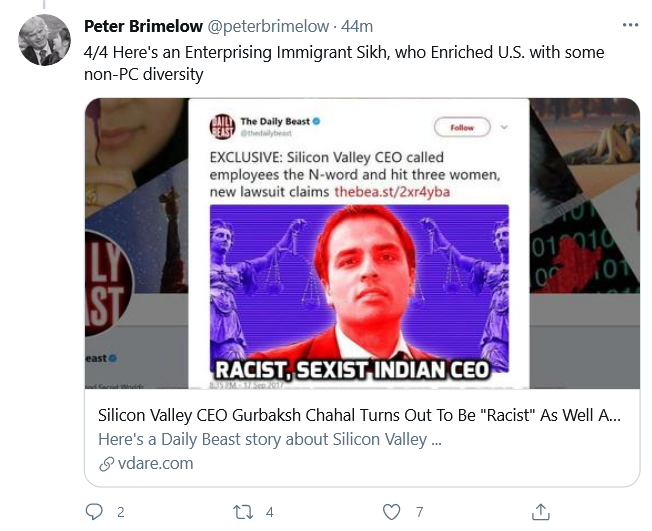This screenshot has height=531, width=652.
Task: Like the tweet with the heart icon
Action: [392, 512]
